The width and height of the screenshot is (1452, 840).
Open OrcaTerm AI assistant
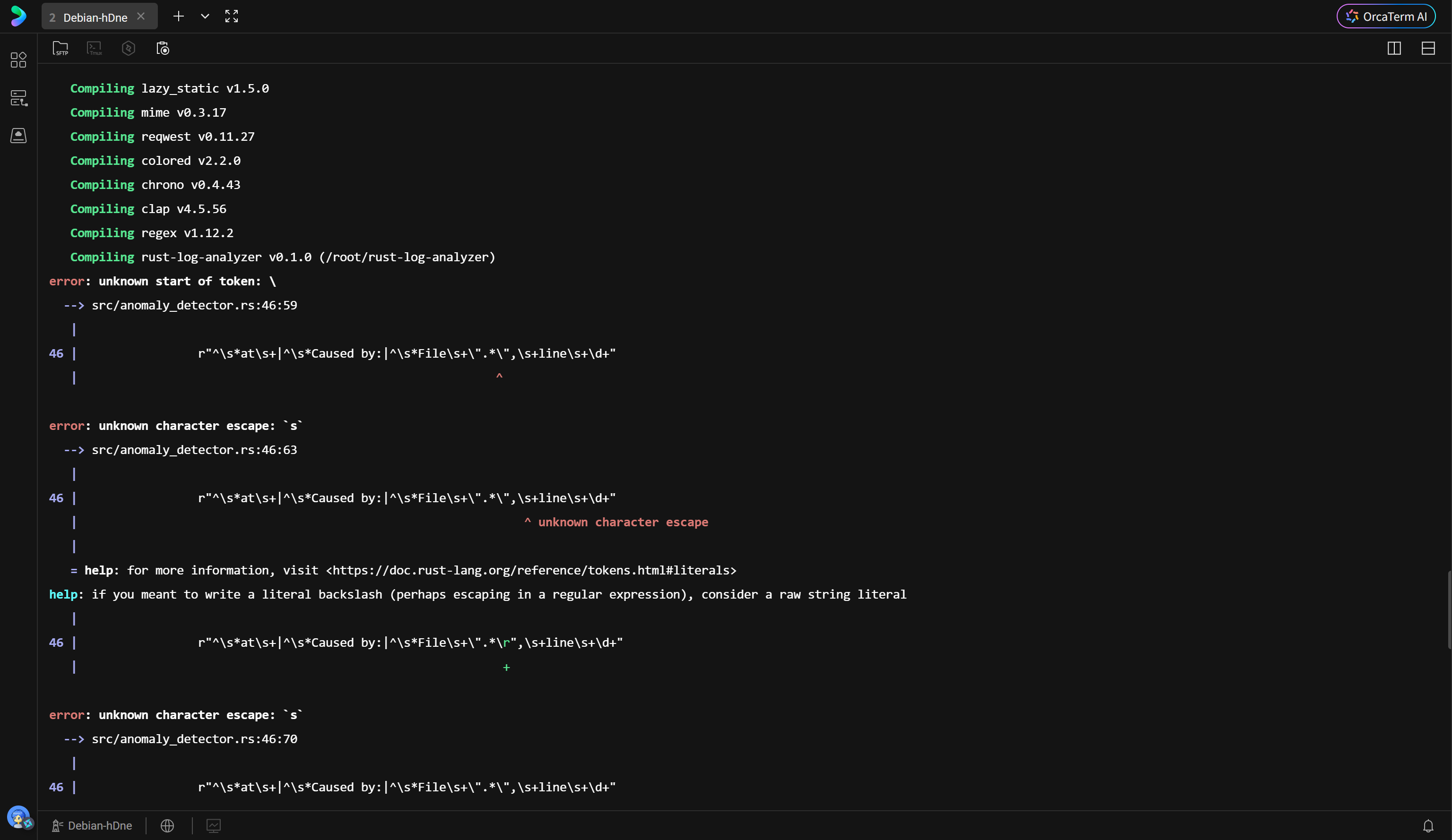point(1386,17)
